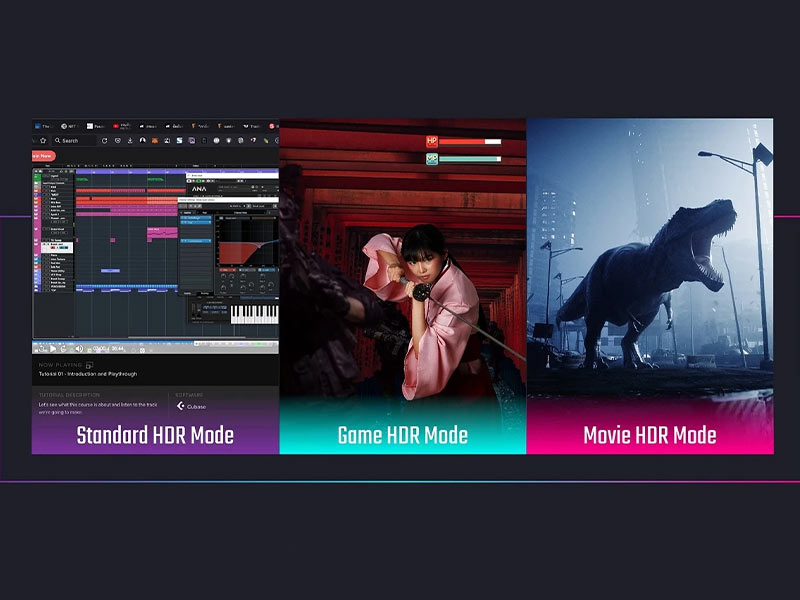Skip forward in the tutorial video
Viewport: 800px width, 600px height.
click(x=63, y=349)
